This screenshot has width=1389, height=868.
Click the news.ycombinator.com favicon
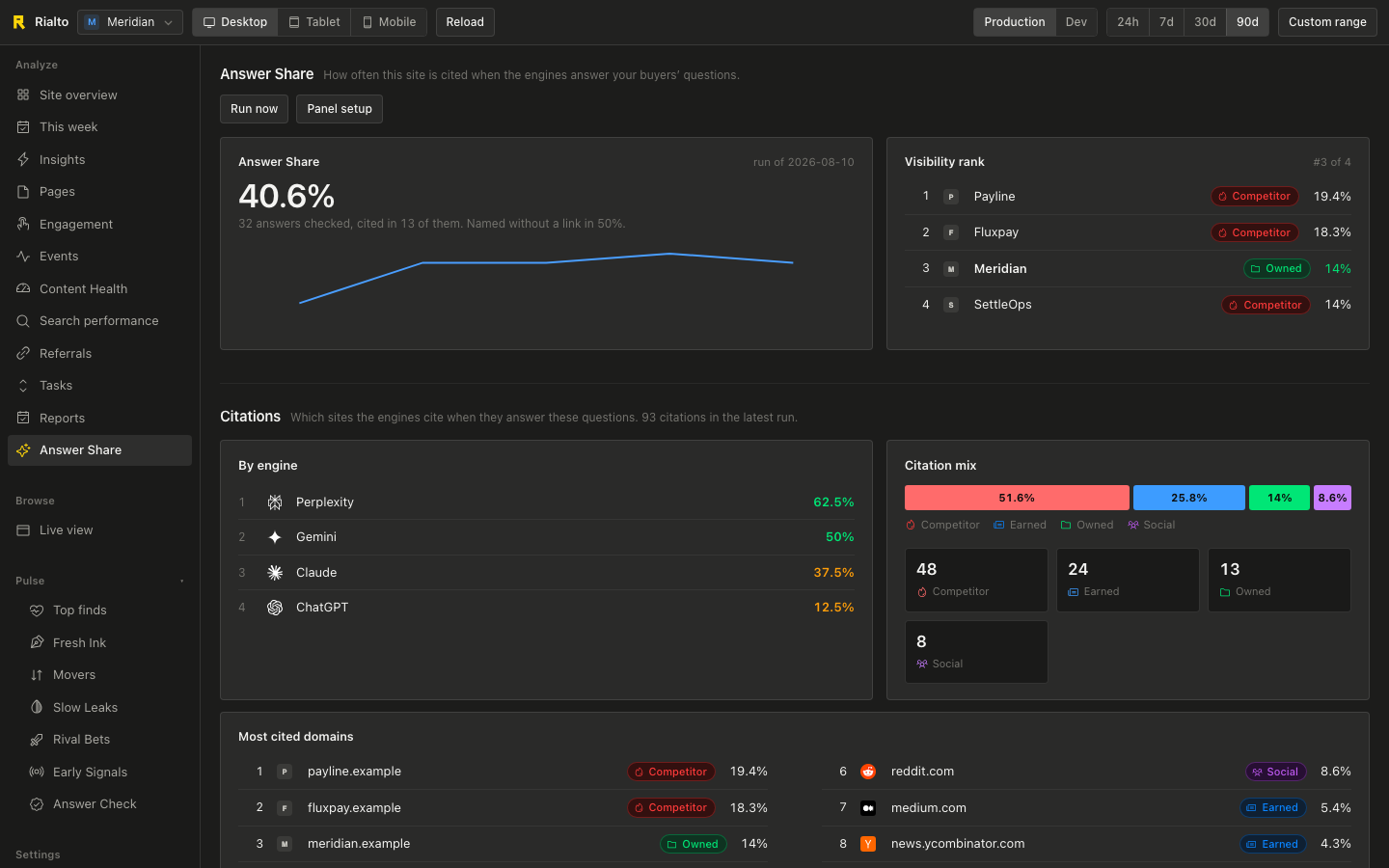pyautogui.click(x=868, y=844)
